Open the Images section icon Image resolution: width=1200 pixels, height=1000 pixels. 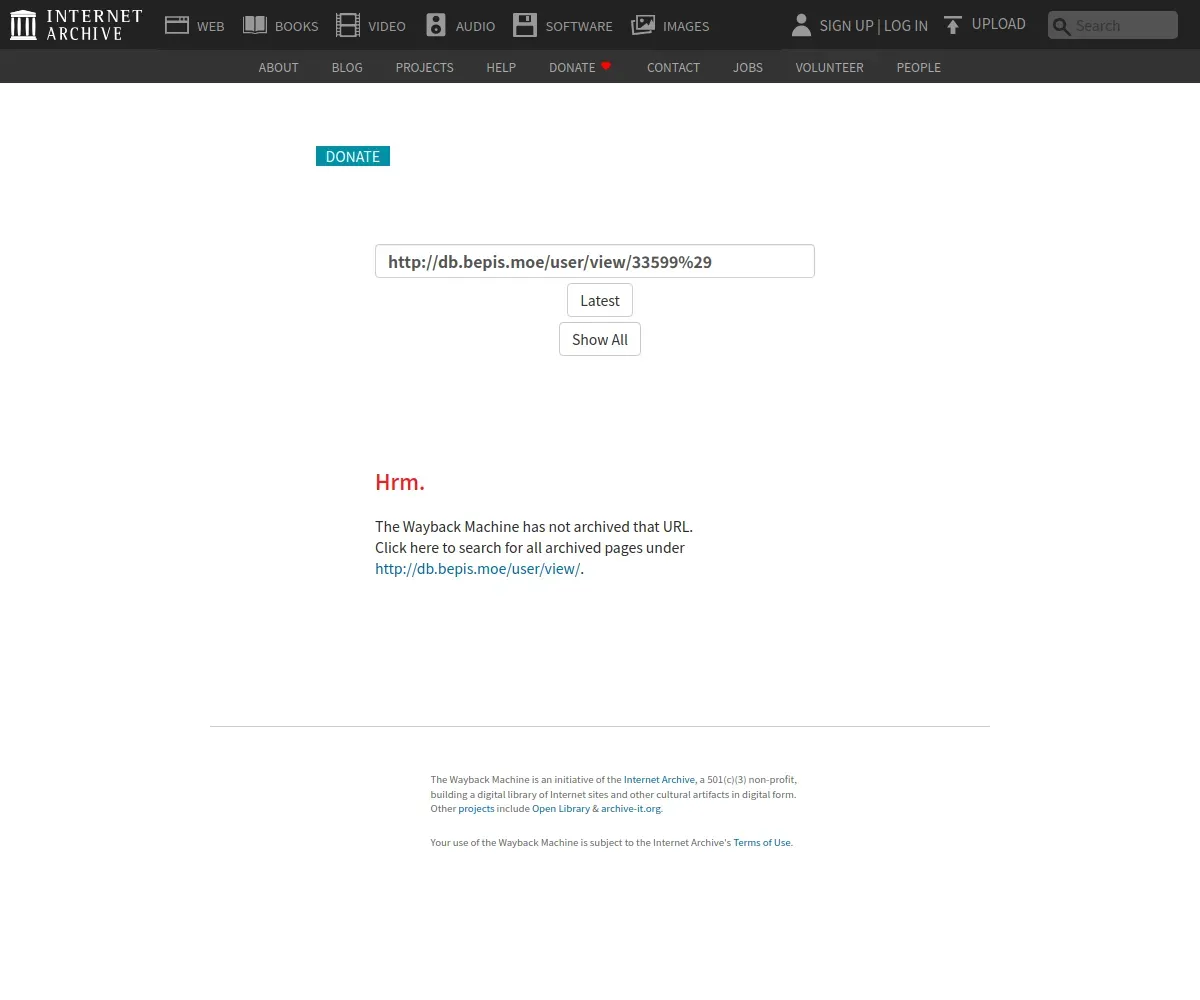pyautogui.click(x=643, y=25)
